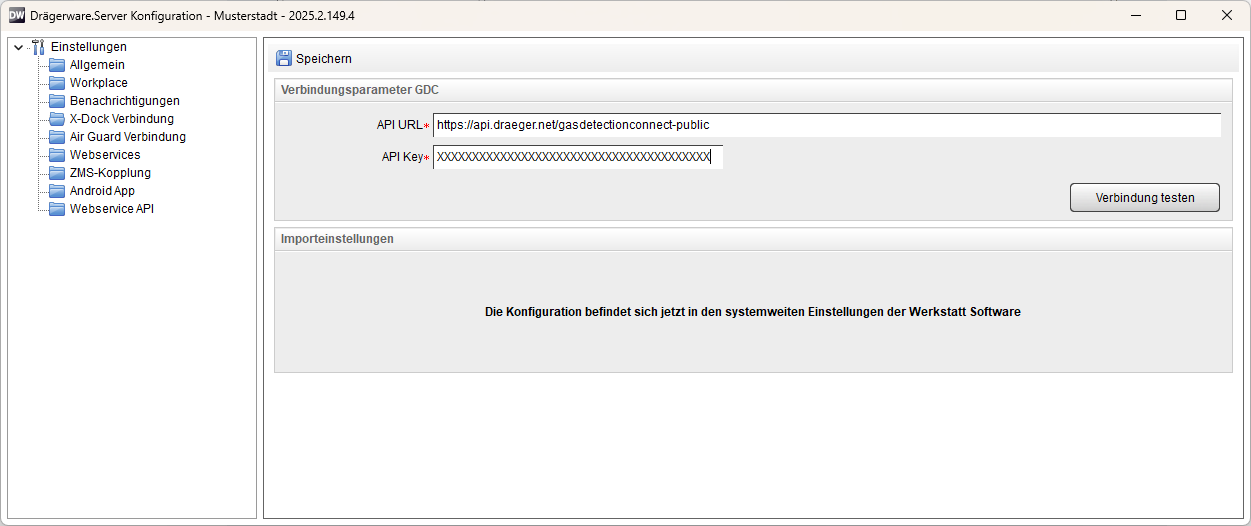Click the DW application icon in title bar
The width and height of the screenshot is (1251, 526).
[17, 15]
